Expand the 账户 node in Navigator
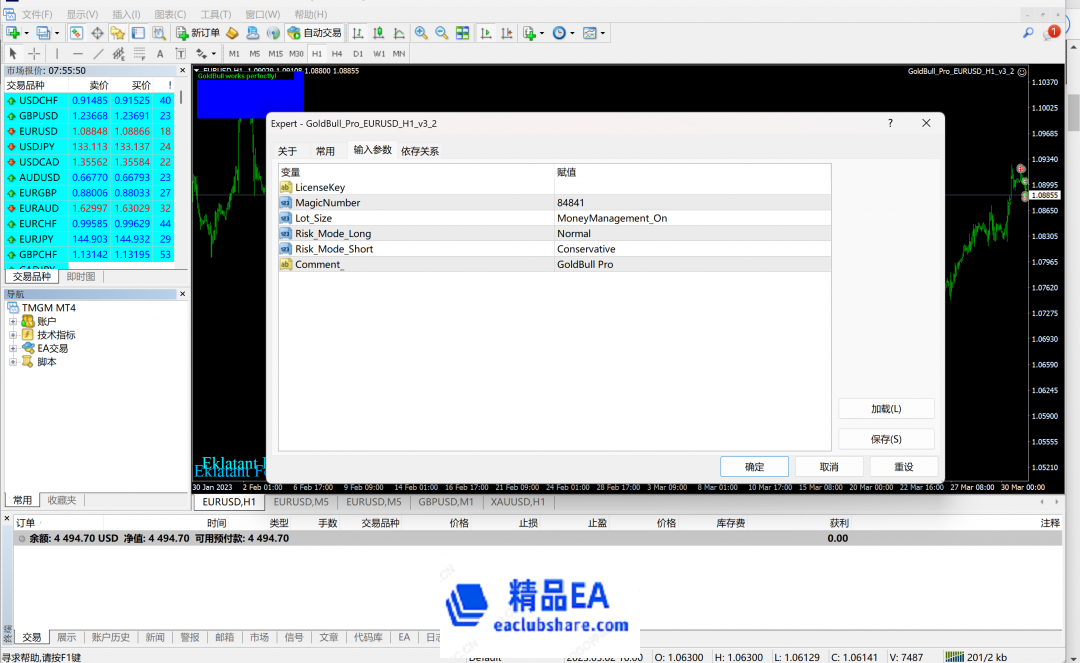This screenshot has height=663, width=1080. [12, 322]
